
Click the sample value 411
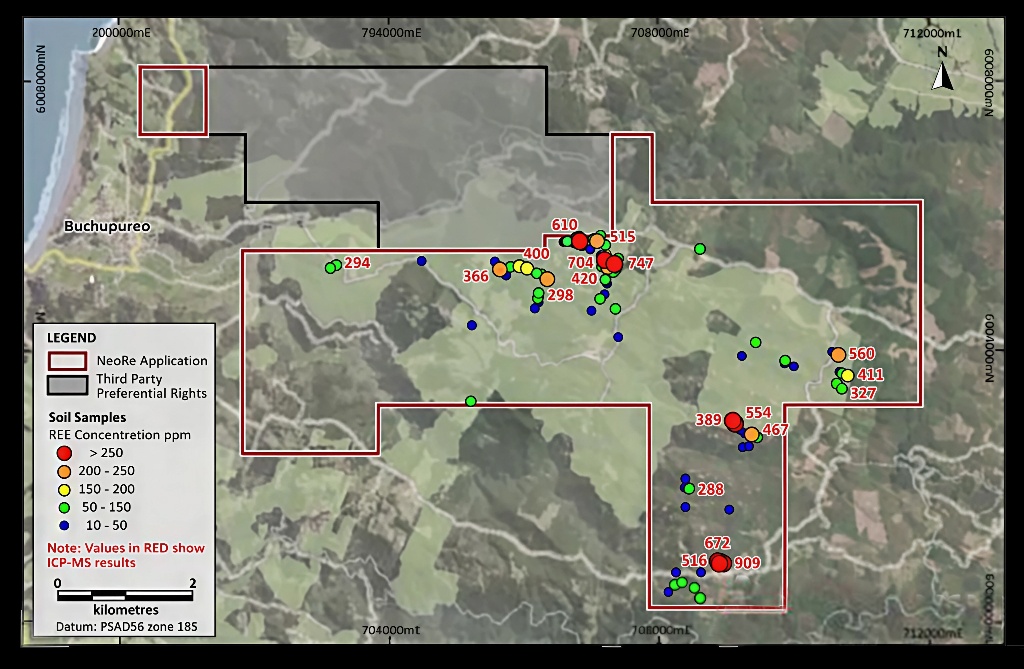tap(871, 375)
